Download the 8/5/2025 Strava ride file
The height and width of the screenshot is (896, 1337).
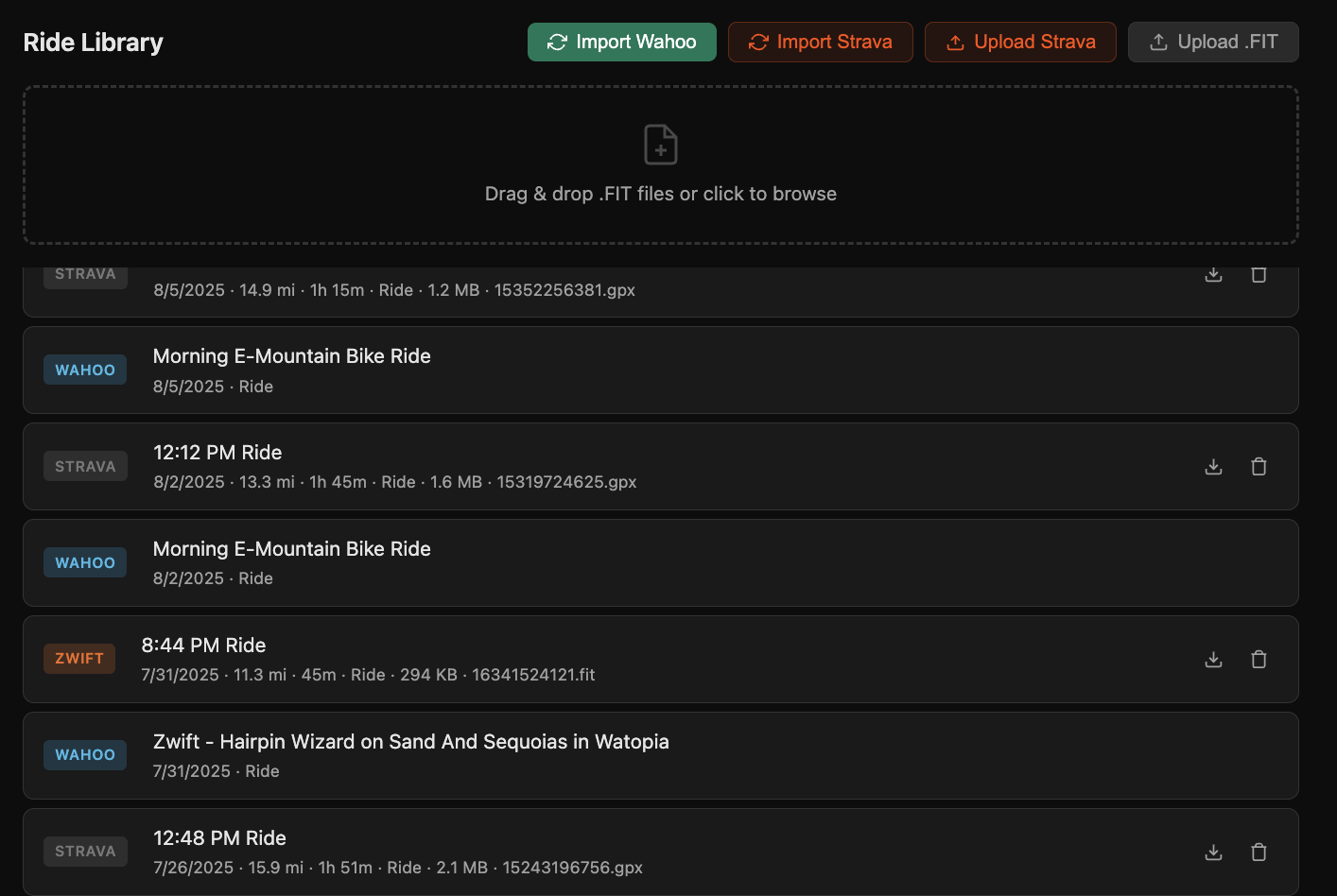tap(1213, 275)
